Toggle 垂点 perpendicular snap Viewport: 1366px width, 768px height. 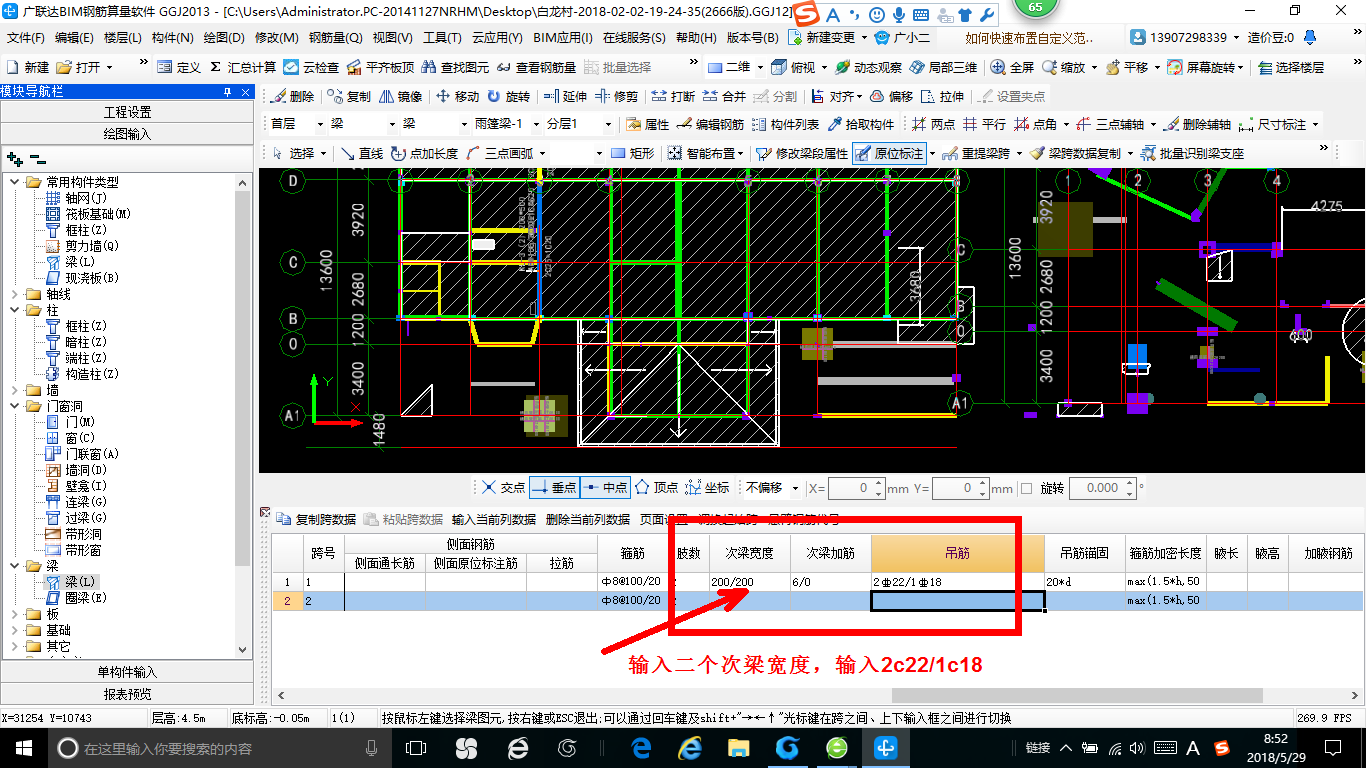coord(554,488)
